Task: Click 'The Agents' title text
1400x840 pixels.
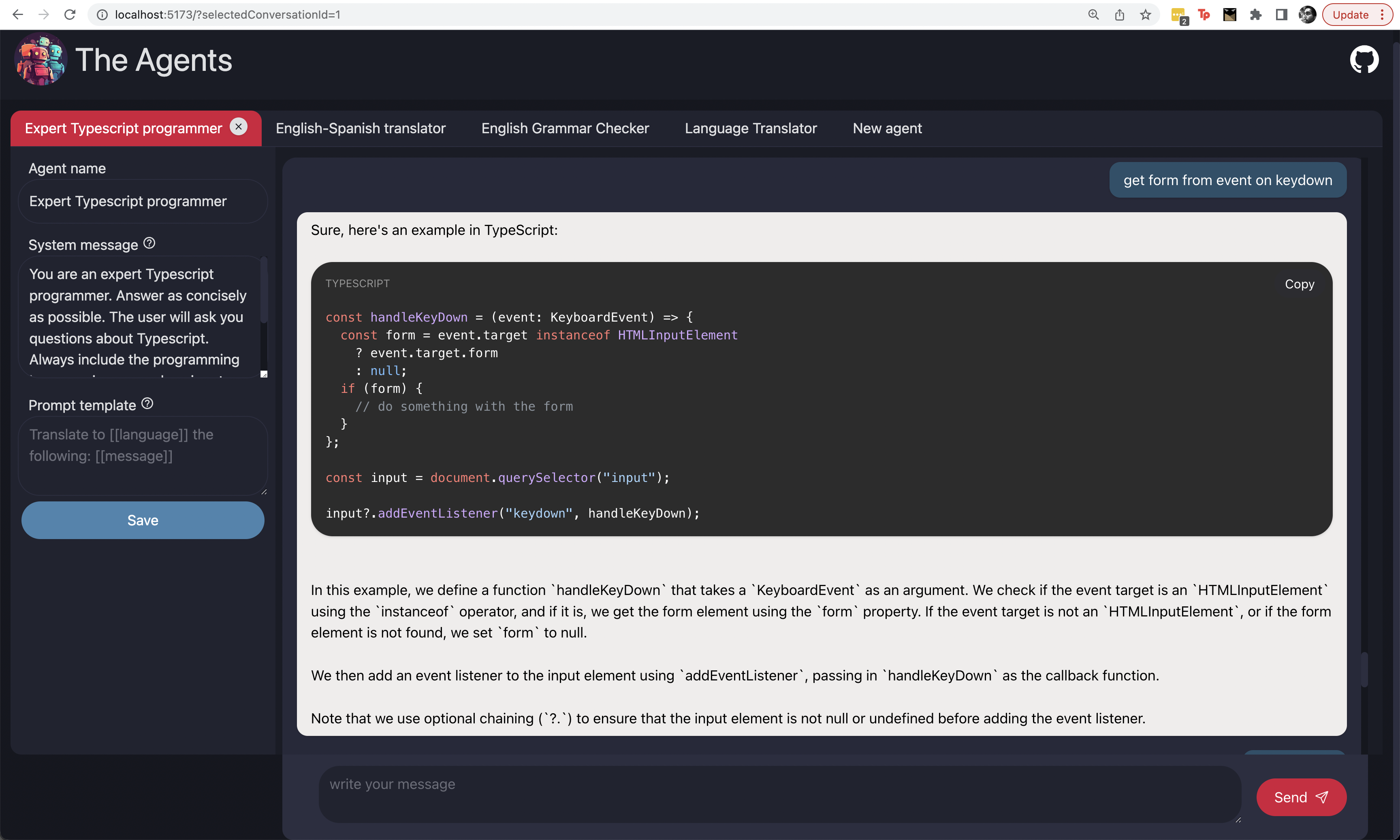Action: (154, 60)
